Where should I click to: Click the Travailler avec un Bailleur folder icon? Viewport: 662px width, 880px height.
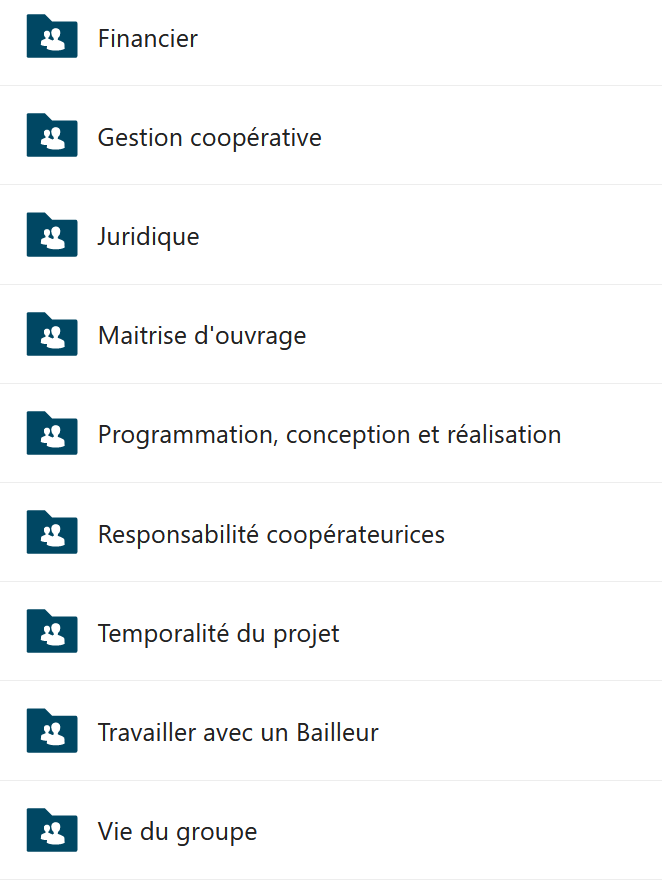click(52, 730)
